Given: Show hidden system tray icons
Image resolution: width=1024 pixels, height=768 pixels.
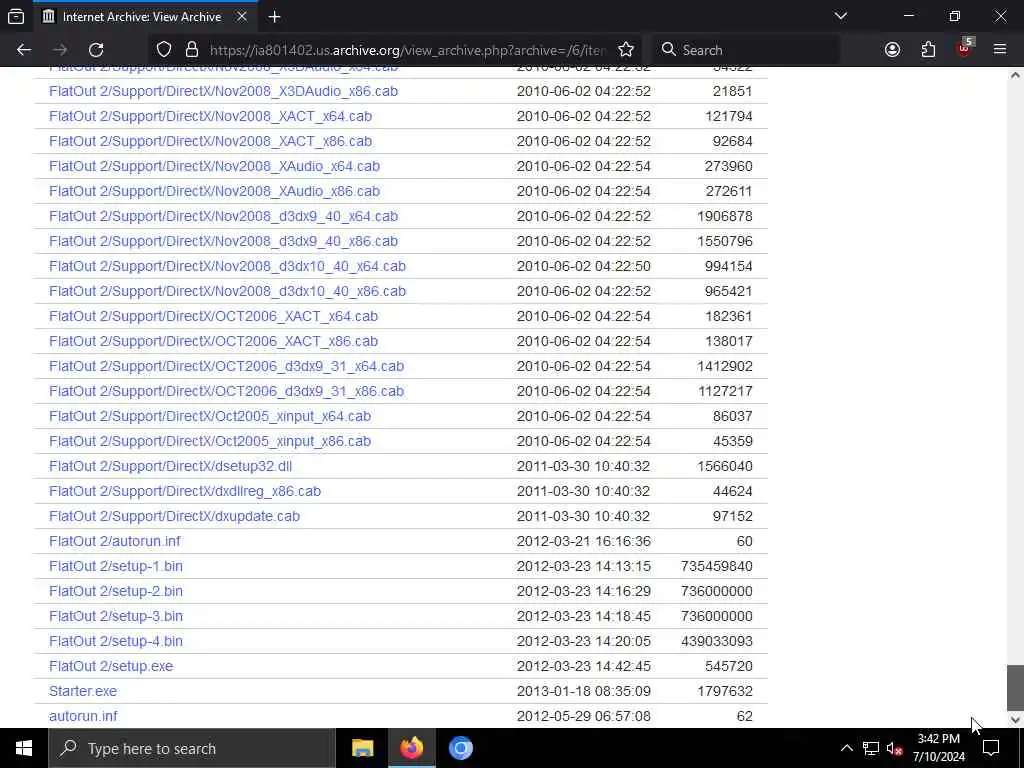Looking at the screenshot, I should coord(846,748).
